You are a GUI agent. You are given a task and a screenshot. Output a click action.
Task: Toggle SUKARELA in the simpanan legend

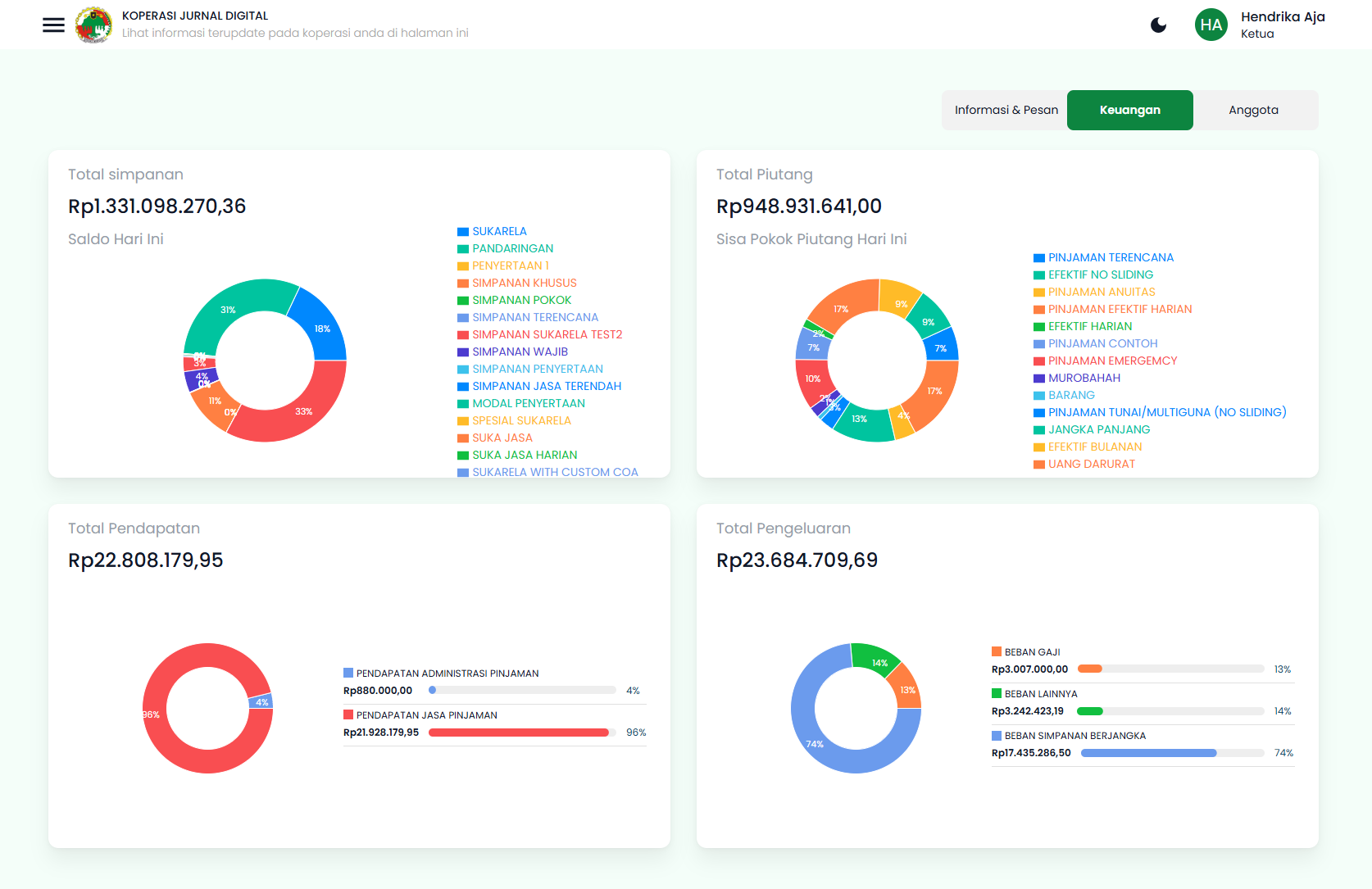[x=499, y=231]
